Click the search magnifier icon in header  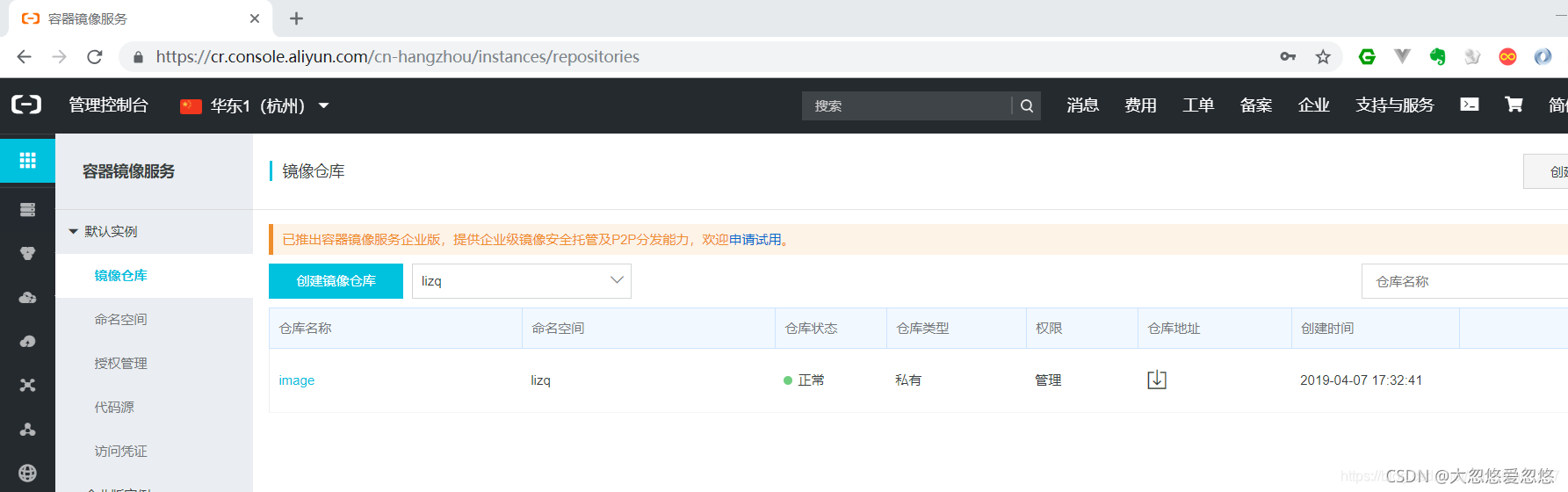1027,106
